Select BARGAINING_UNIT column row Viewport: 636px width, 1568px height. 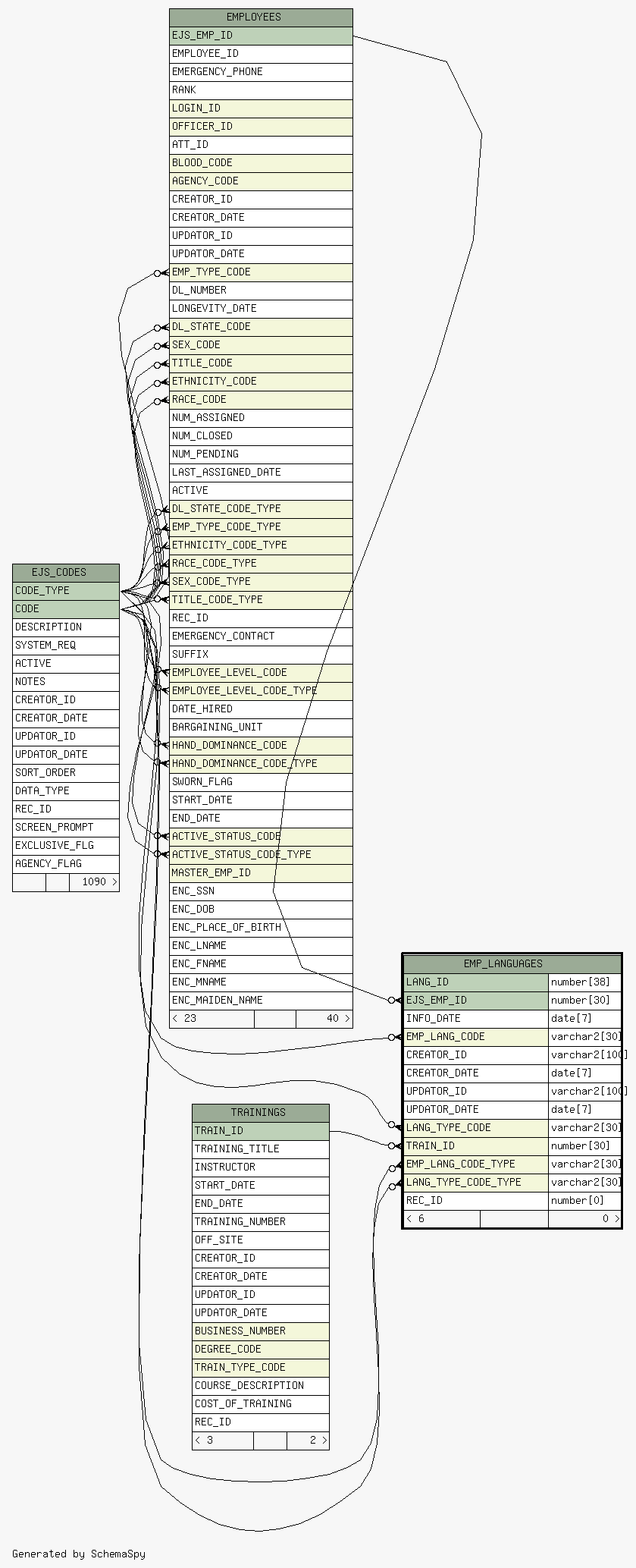[261, 727]
